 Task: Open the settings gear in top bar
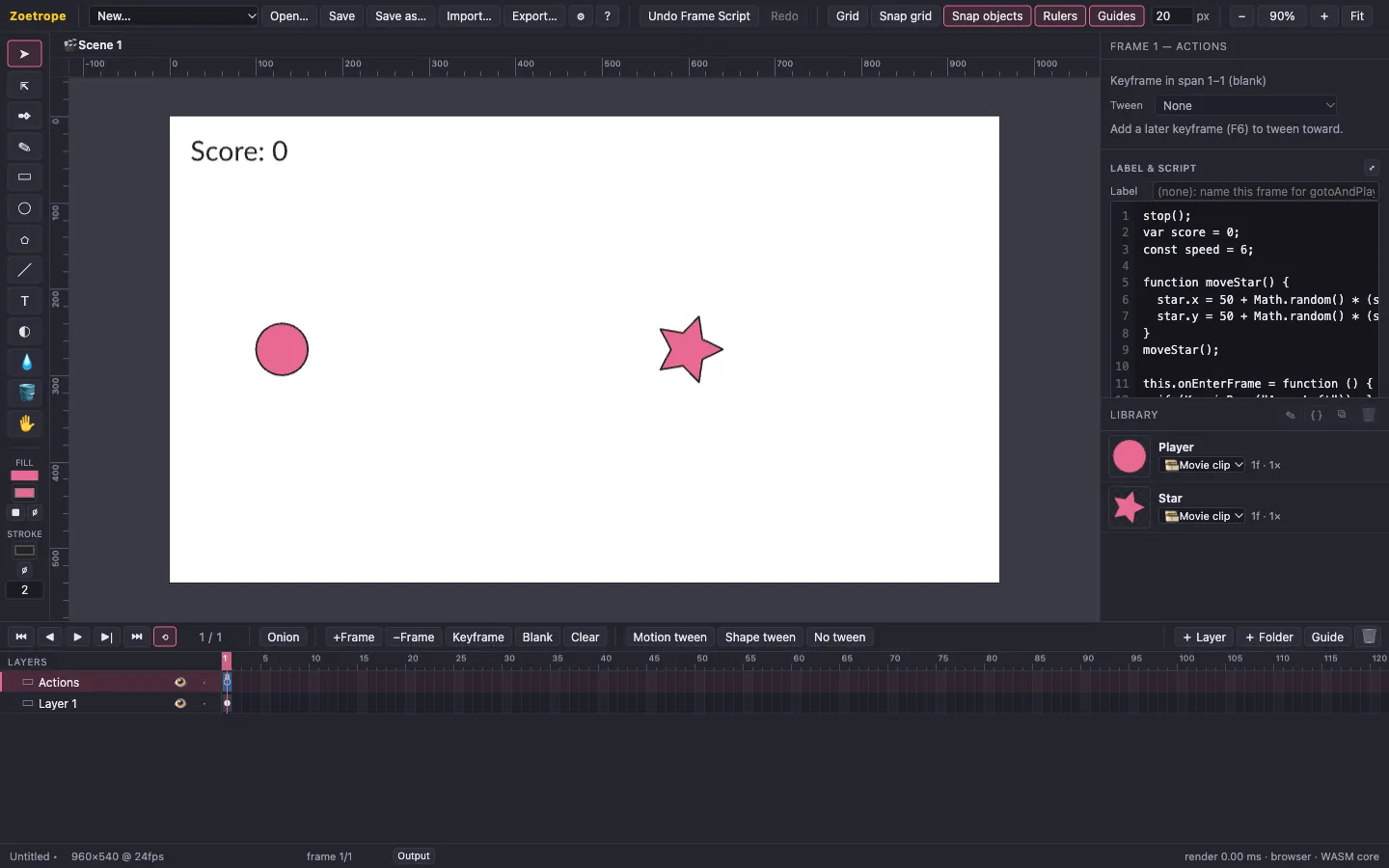pos(581,16)
